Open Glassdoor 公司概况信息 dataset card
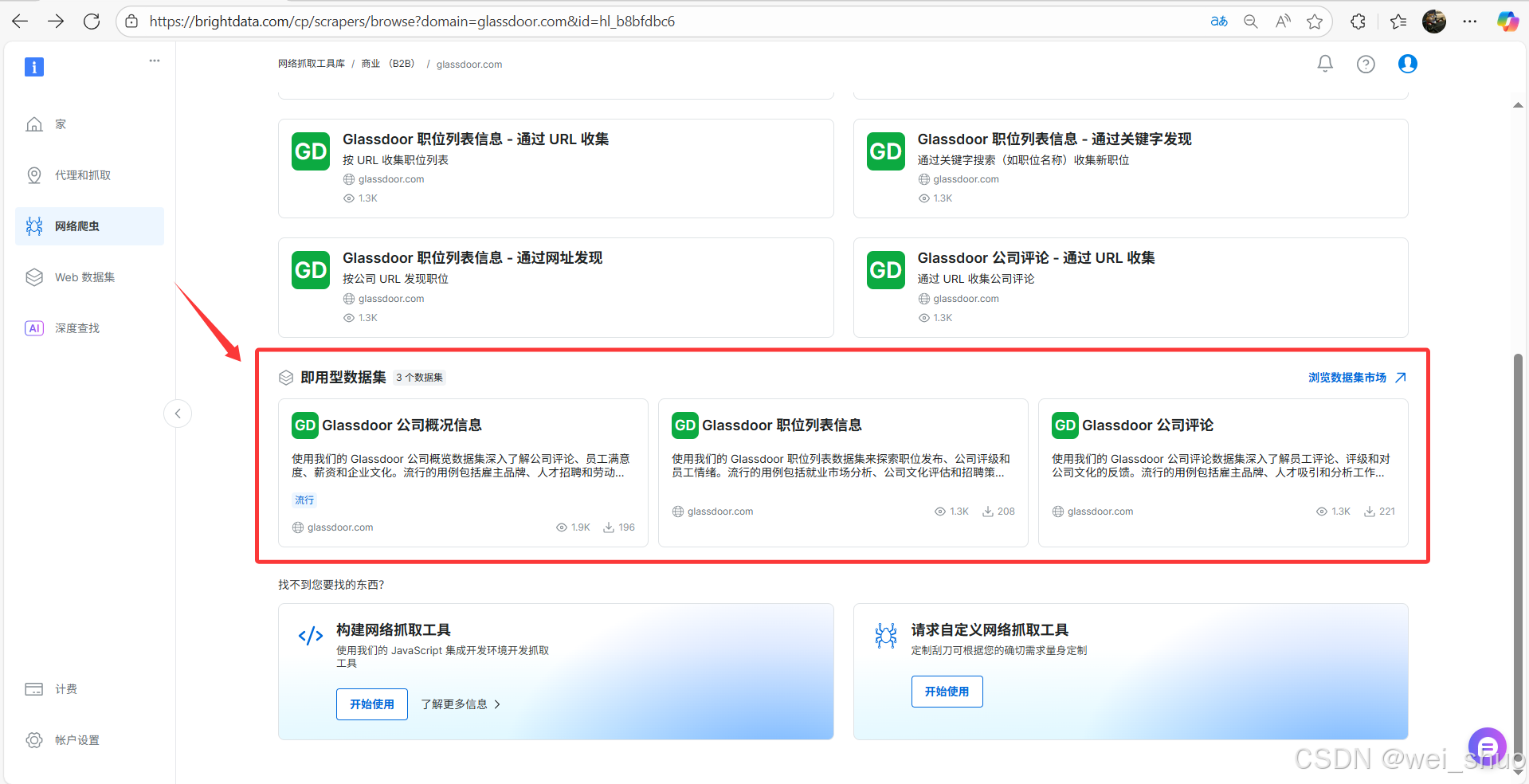 point(463,473)
